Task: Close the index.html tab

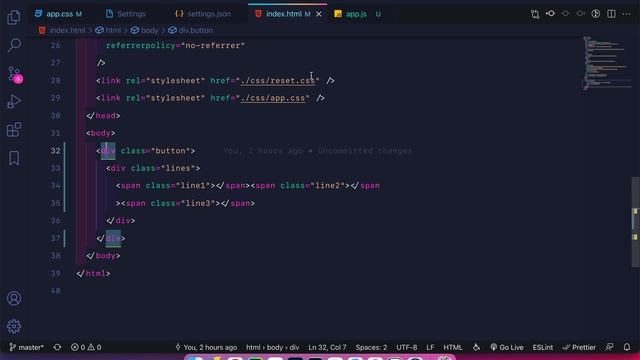Action: coord(319,14)
